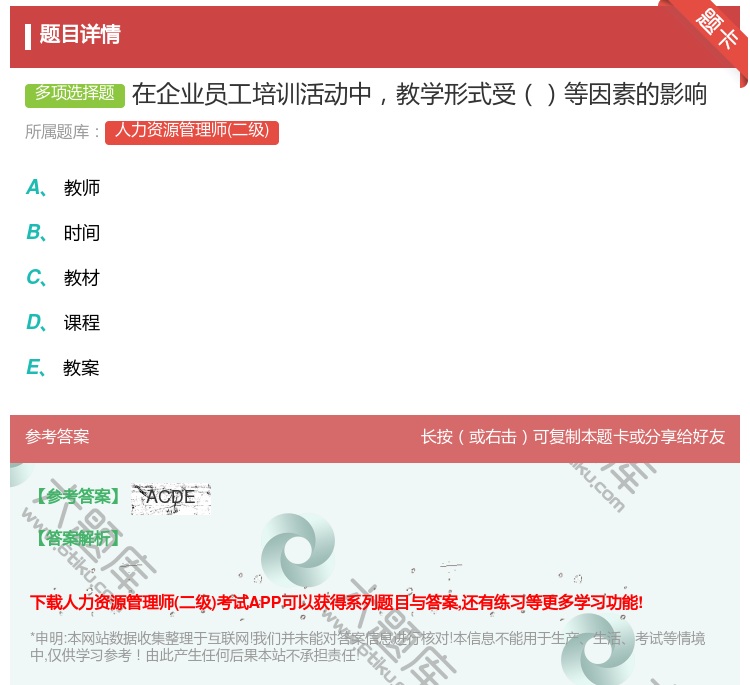Click the ACDE answer image

[x=171, y=498]
